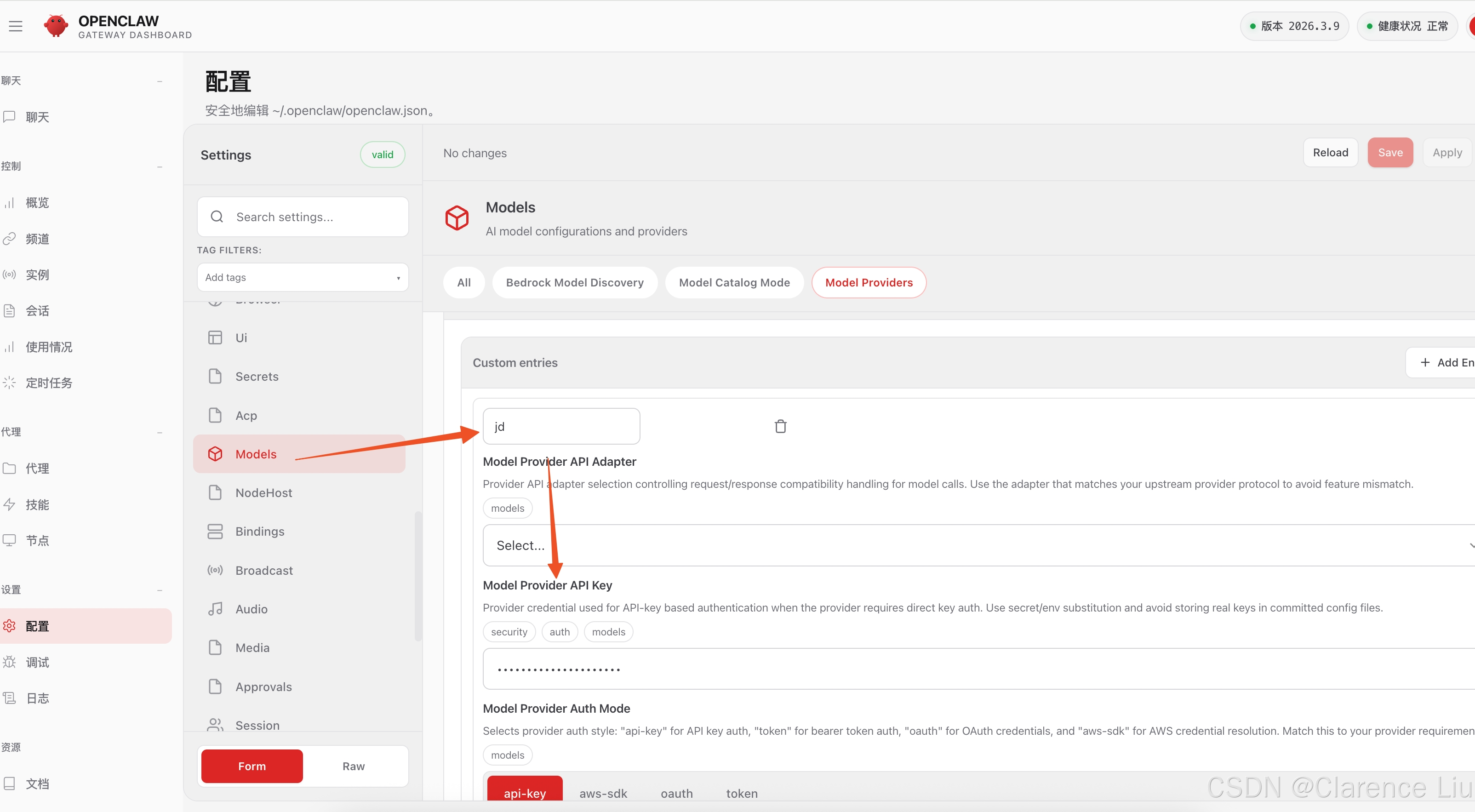
Task: Click the hamburger menu icon
Action: 16,26
